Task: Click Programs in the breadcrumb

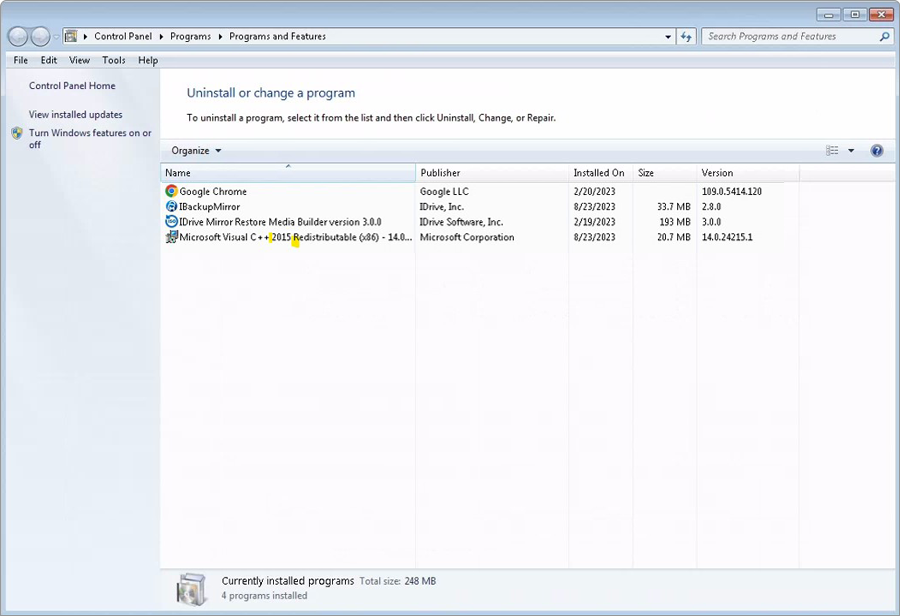Action: coord(191,36)
